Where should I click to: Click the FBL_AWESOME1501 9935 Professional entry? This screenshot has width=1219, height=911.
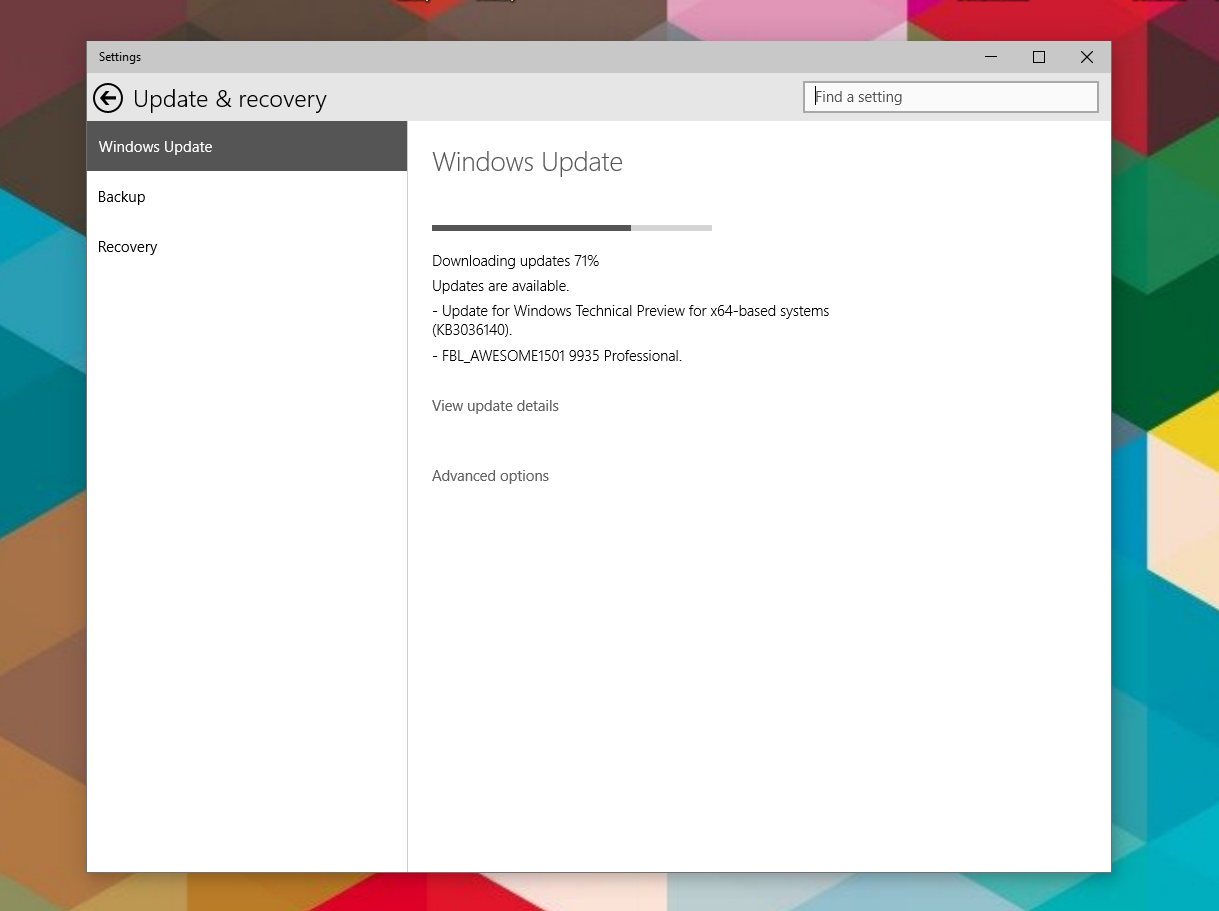pos(557,356)
